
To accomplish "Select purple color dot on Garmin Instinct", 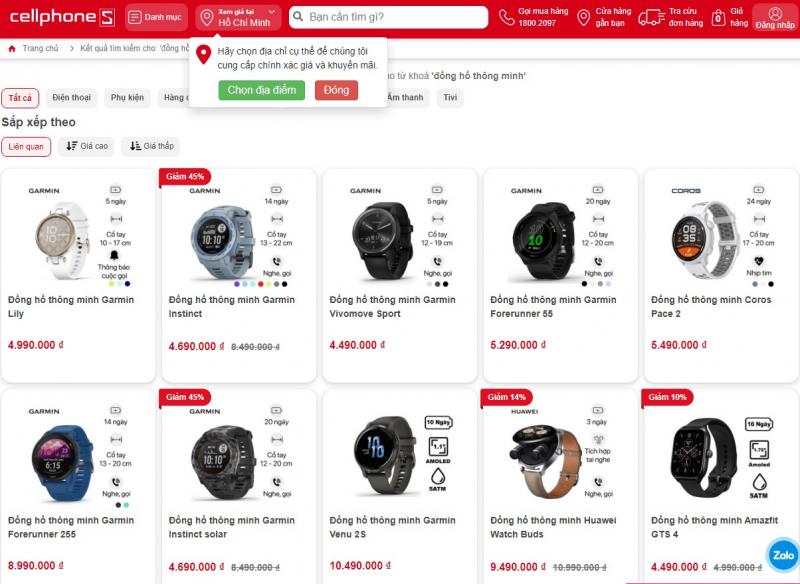I will (x=237, y=284).
